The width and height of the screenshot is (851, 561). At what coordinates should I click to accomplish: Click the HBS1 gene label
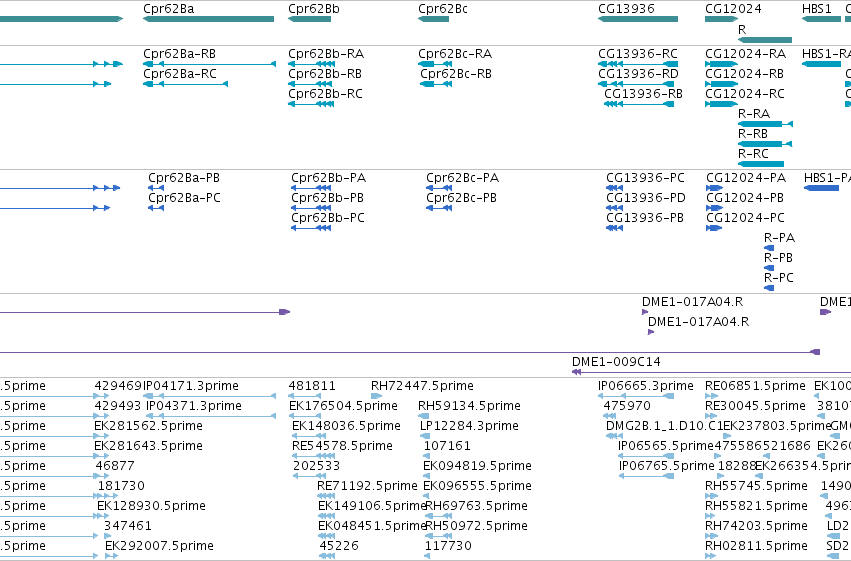pyautogui.click(x=817, y=9)
